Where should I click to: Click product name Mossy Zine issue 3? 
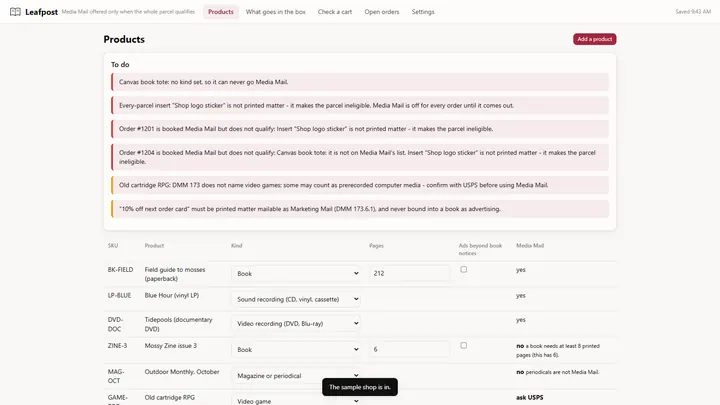(171, 345)
